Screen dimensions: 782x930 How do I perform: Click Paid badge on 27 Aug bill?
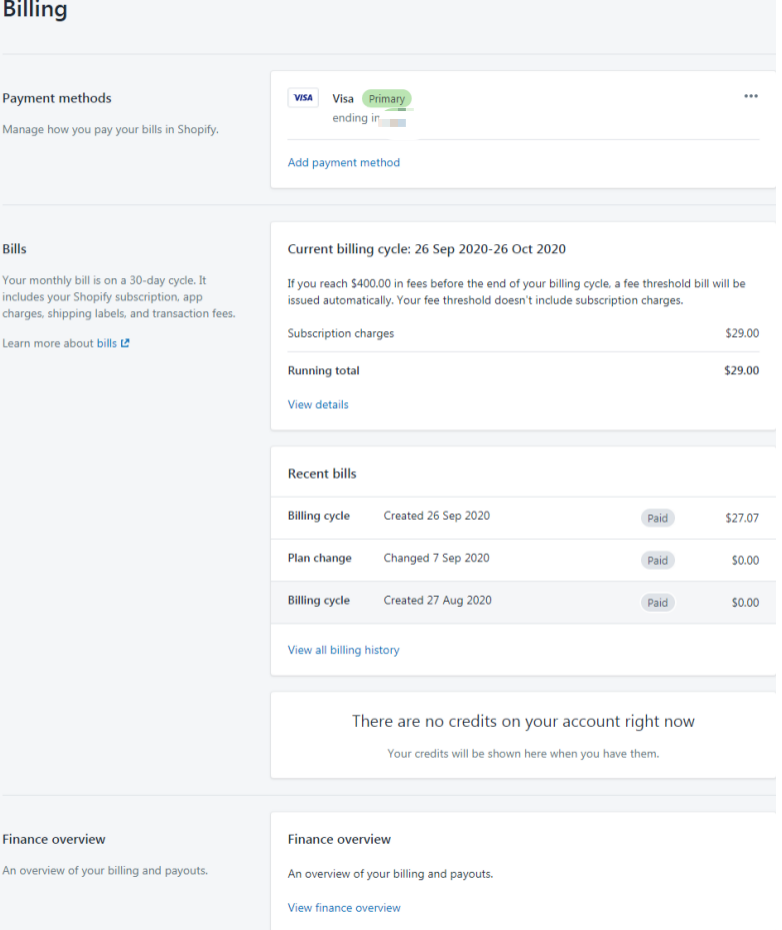[x=657, y=602]
